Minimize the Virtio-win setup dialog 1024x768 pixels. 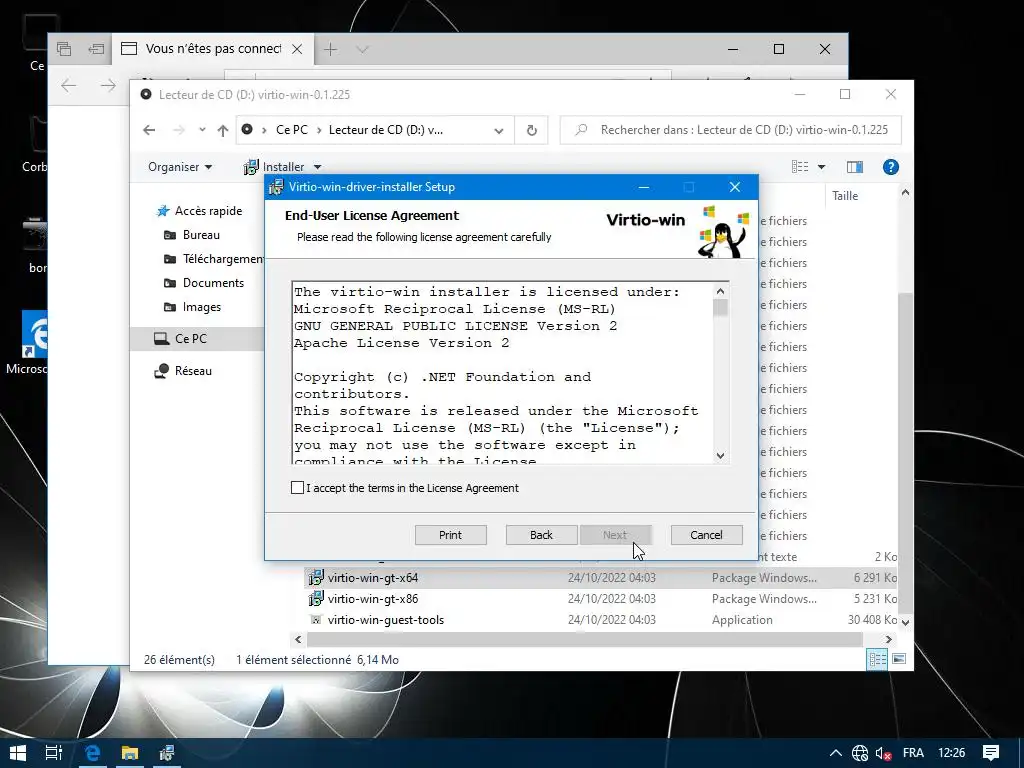click(x=644, y=187)
